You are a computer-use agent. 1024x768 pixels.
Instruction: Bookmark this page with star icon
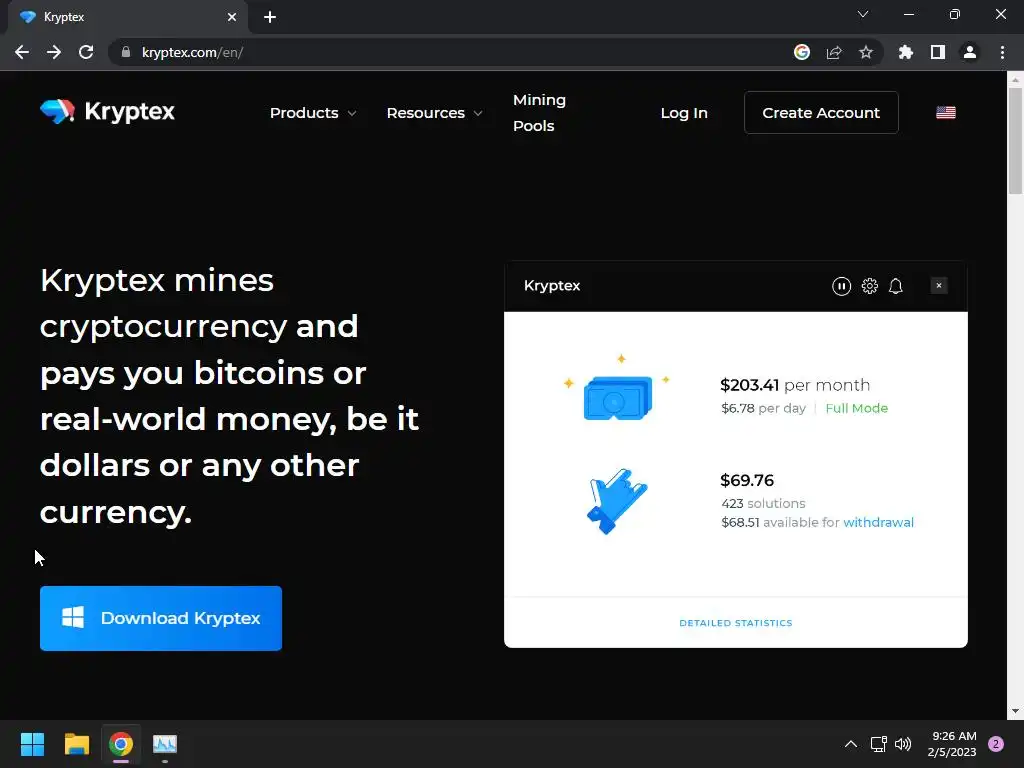(x=866, y=52)
